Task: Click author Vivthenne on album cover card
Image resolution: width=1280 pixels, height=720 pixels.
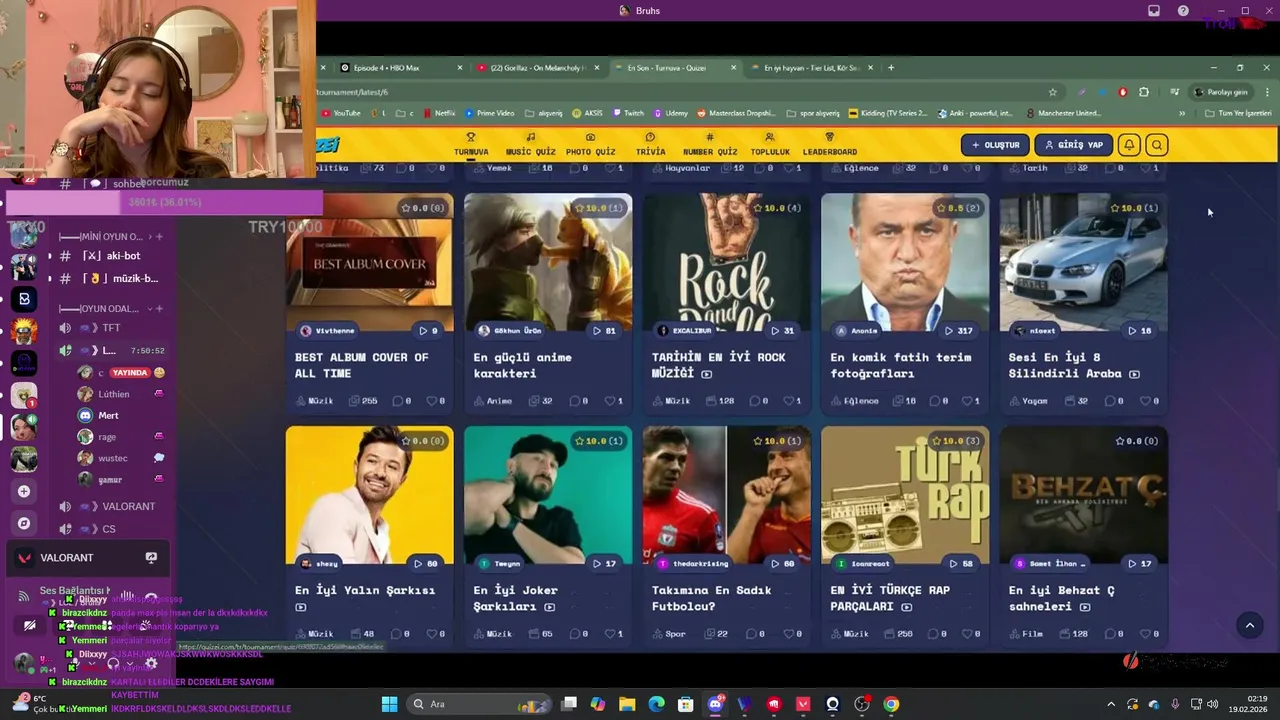Action: (x=327, y=331)
